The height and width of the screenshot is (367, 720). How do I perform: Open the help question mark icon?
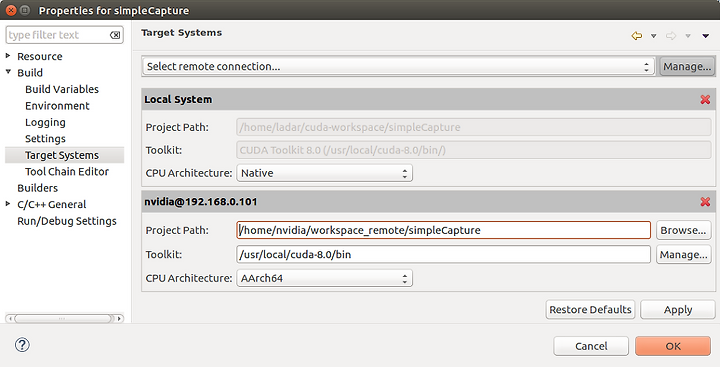pos(22,345)
